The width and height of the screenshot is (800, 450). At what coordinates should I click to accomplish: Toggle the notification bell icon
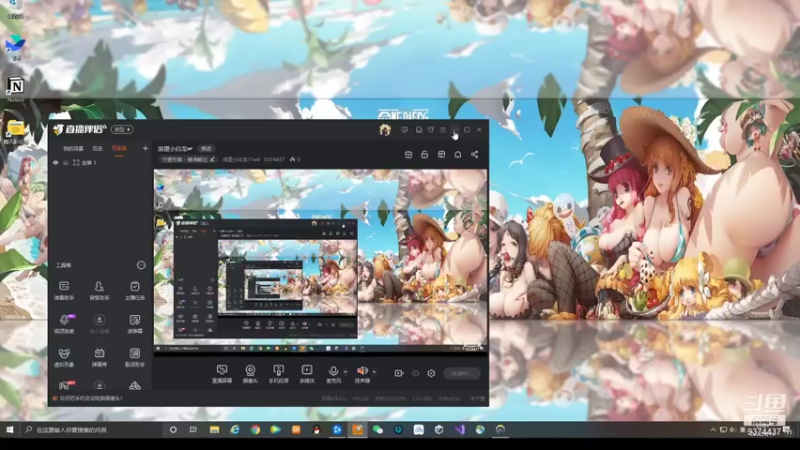click(458, 155)
